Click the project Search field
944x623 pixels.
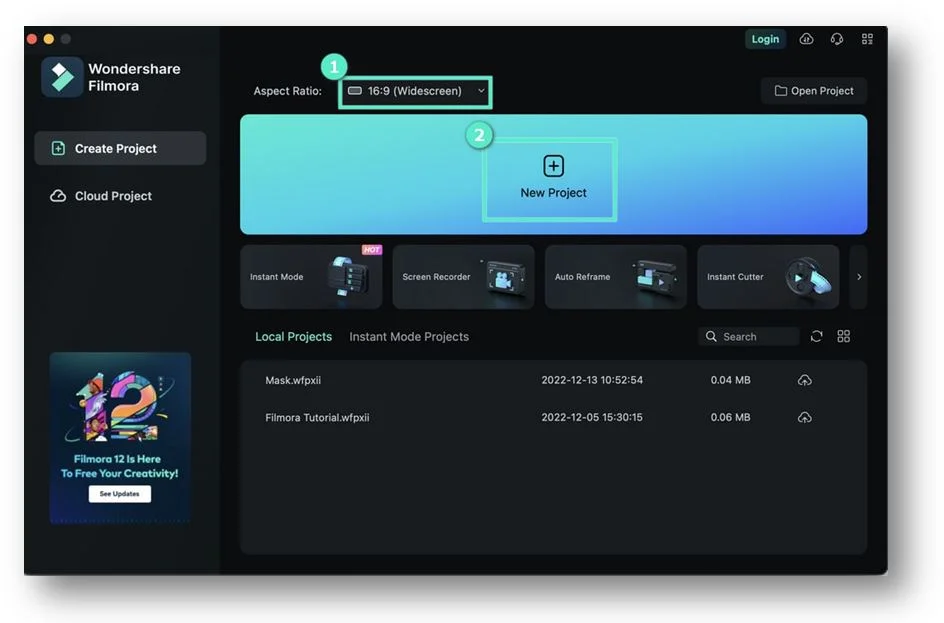click(749, 336)
